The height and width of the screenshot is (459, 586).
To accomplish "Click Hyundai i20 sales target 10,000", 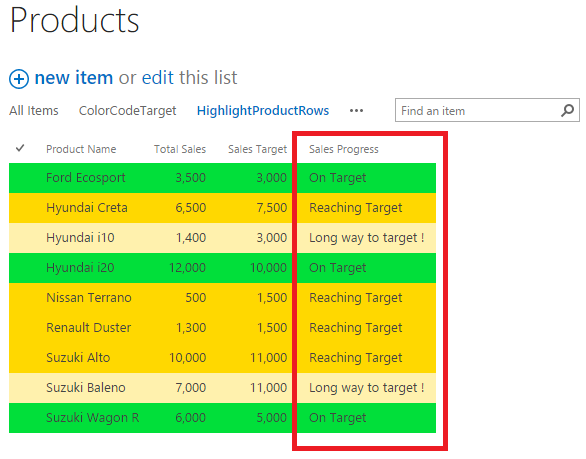I will (x=268, y=268).
